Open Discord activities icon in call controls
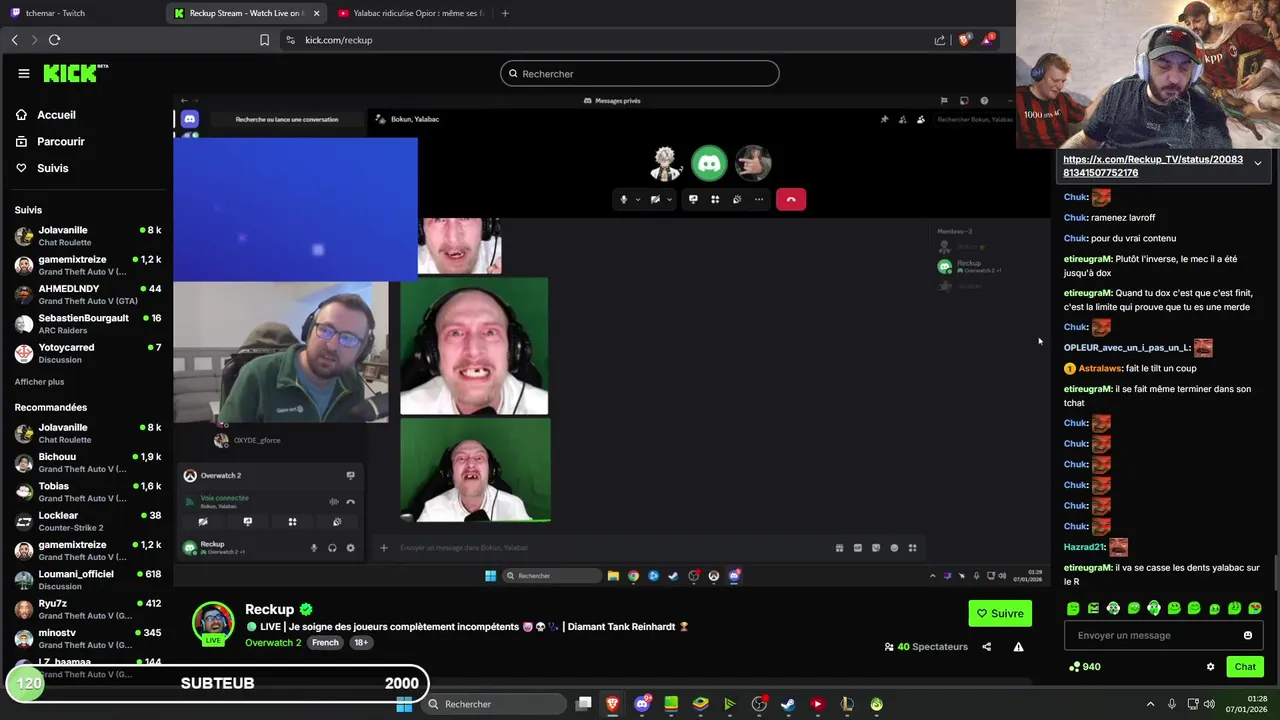The width and height of the screenshot is (1280, 720). click(x=715, y=199)
